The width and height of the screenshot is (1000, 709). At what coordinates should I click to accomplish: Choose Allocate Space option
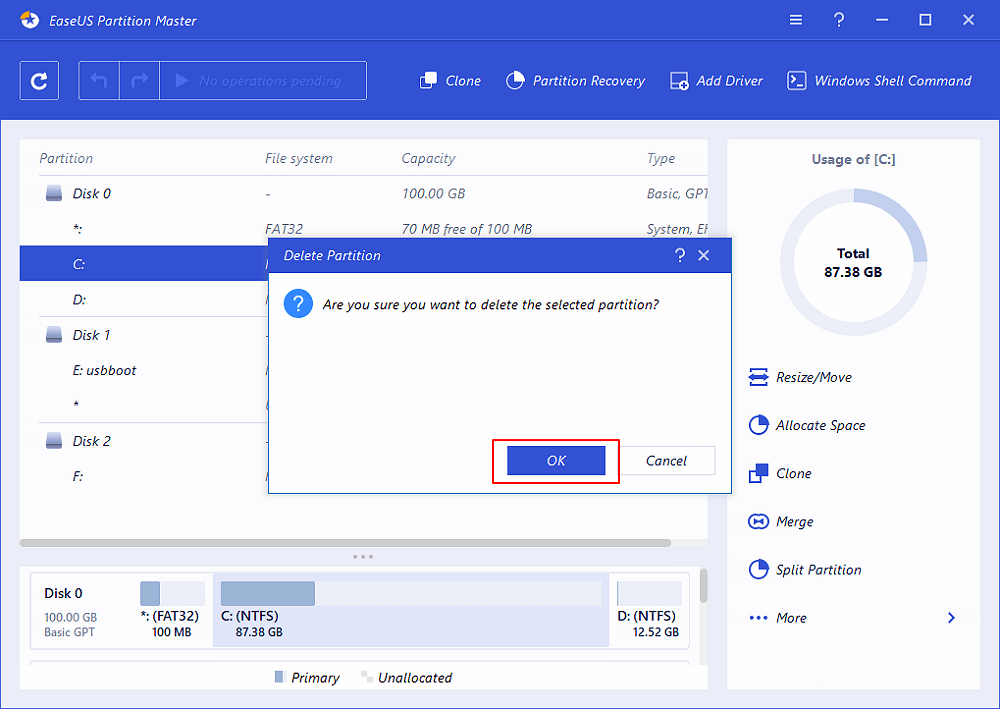[807, 425]
